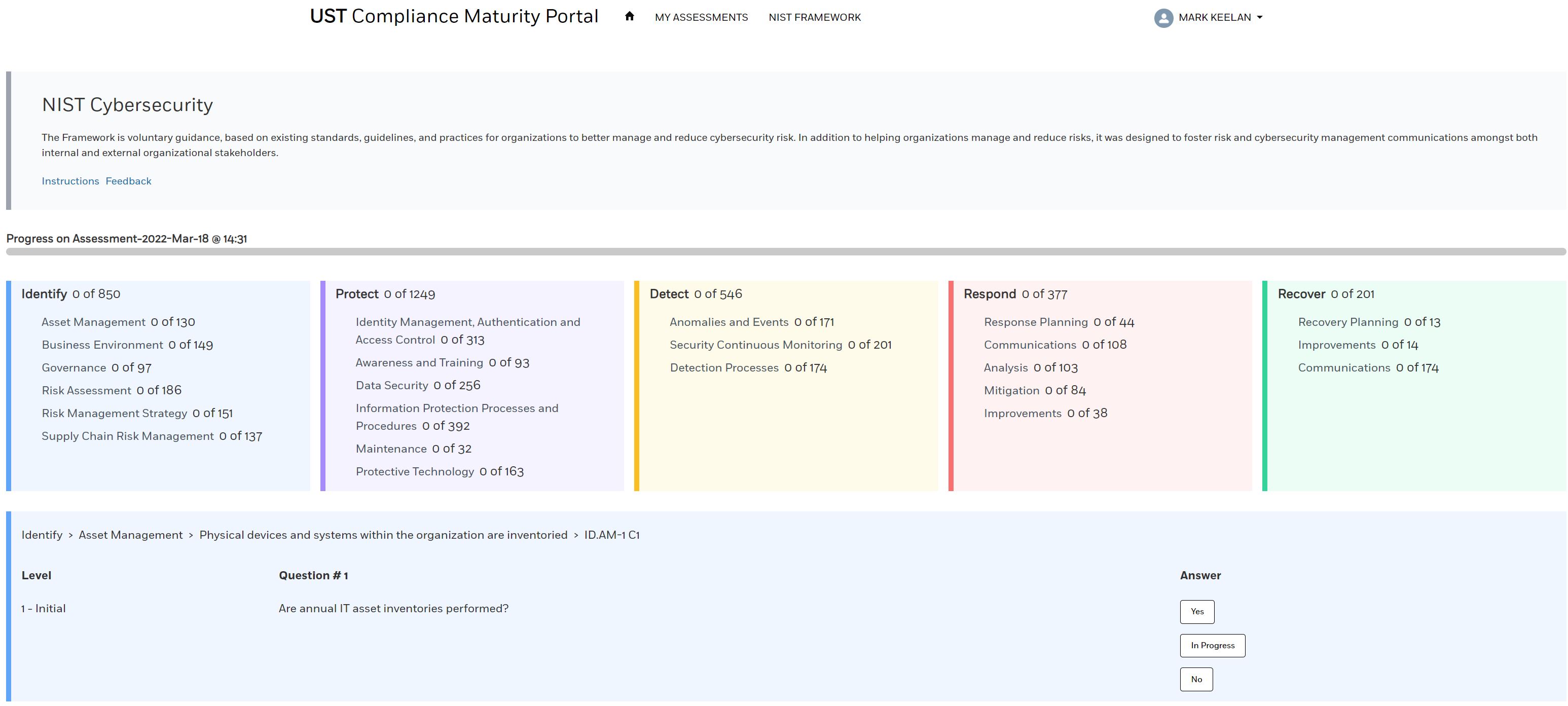This screenshot has width=1568, height=706.
Task: Select the In Progress answer button
Action: [x=1212, y=645]
